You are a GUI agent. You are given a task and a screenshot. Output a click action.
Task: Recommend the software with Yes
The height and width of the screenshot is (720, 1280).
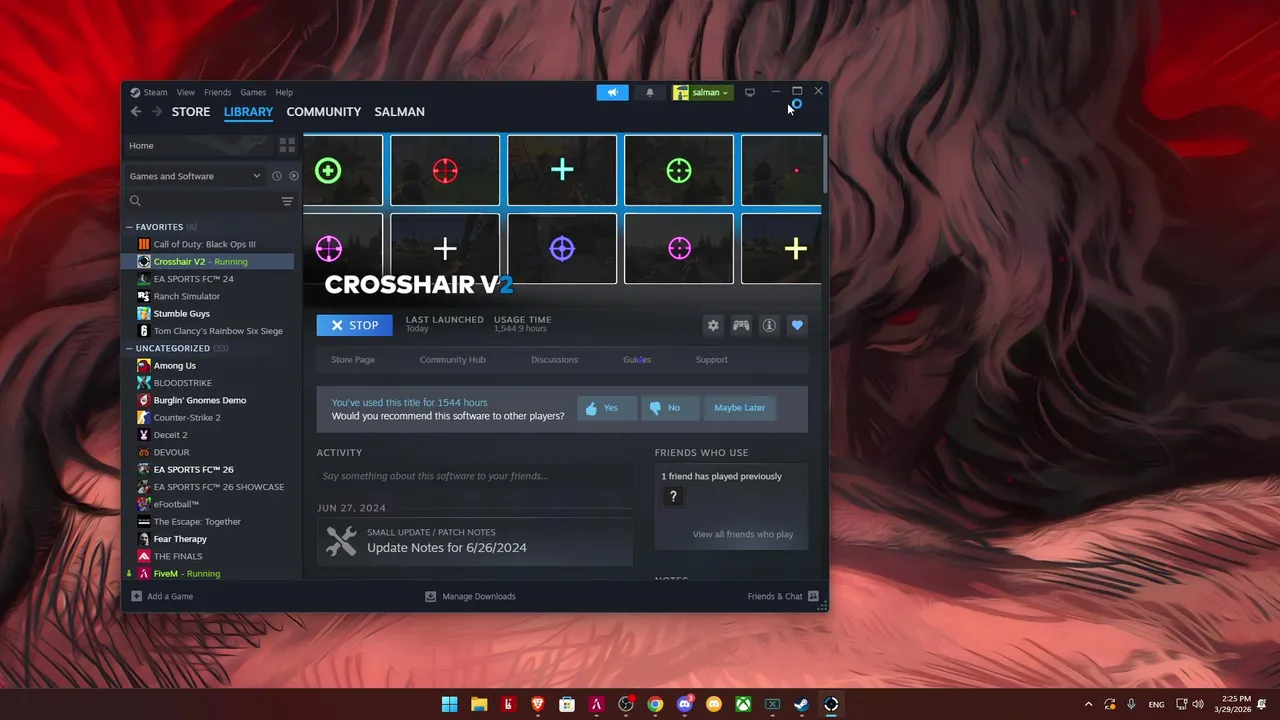click(607, 408)
